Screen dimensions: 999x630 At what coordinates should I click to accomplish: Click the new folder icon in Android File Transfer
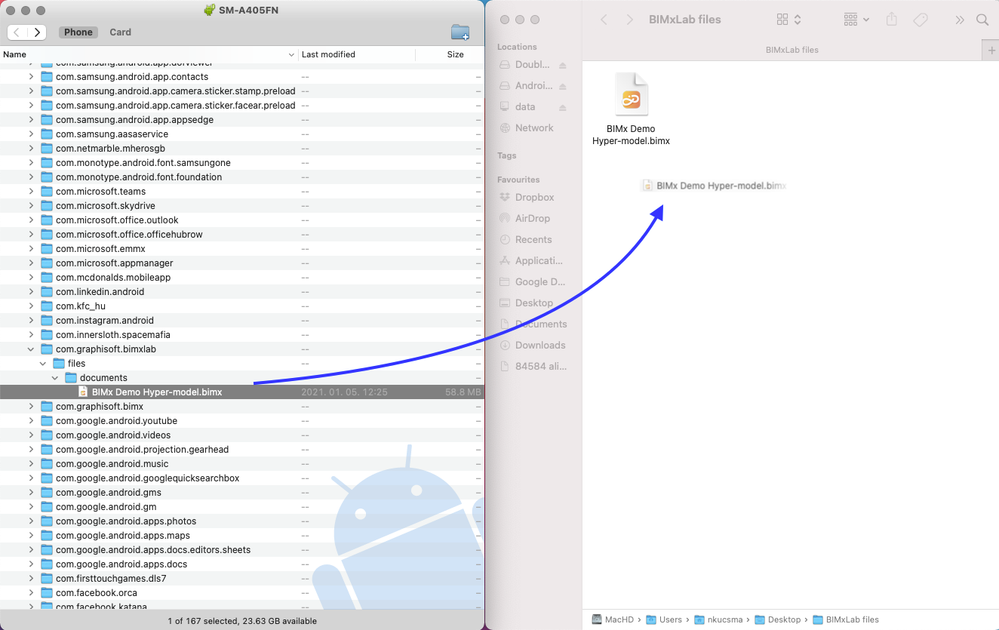pos(460,32)
